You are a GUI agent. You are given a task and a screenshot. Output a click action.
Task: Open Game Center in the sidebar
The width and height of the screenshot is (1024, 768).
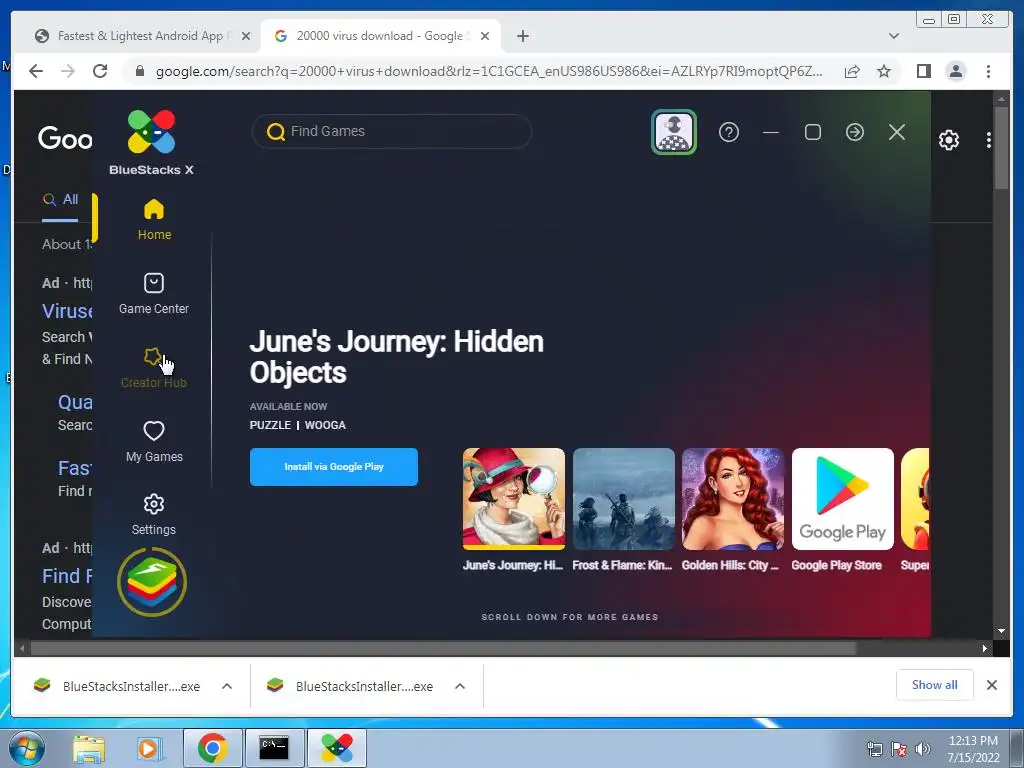[x=154, y=294]
